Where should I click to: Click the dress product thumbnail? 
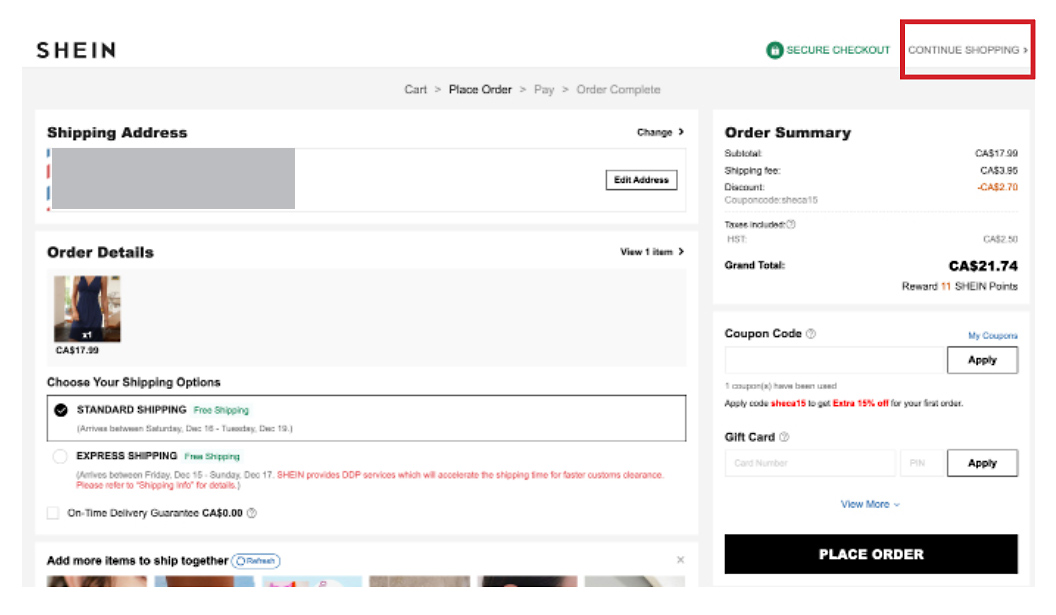coord(87,309)
